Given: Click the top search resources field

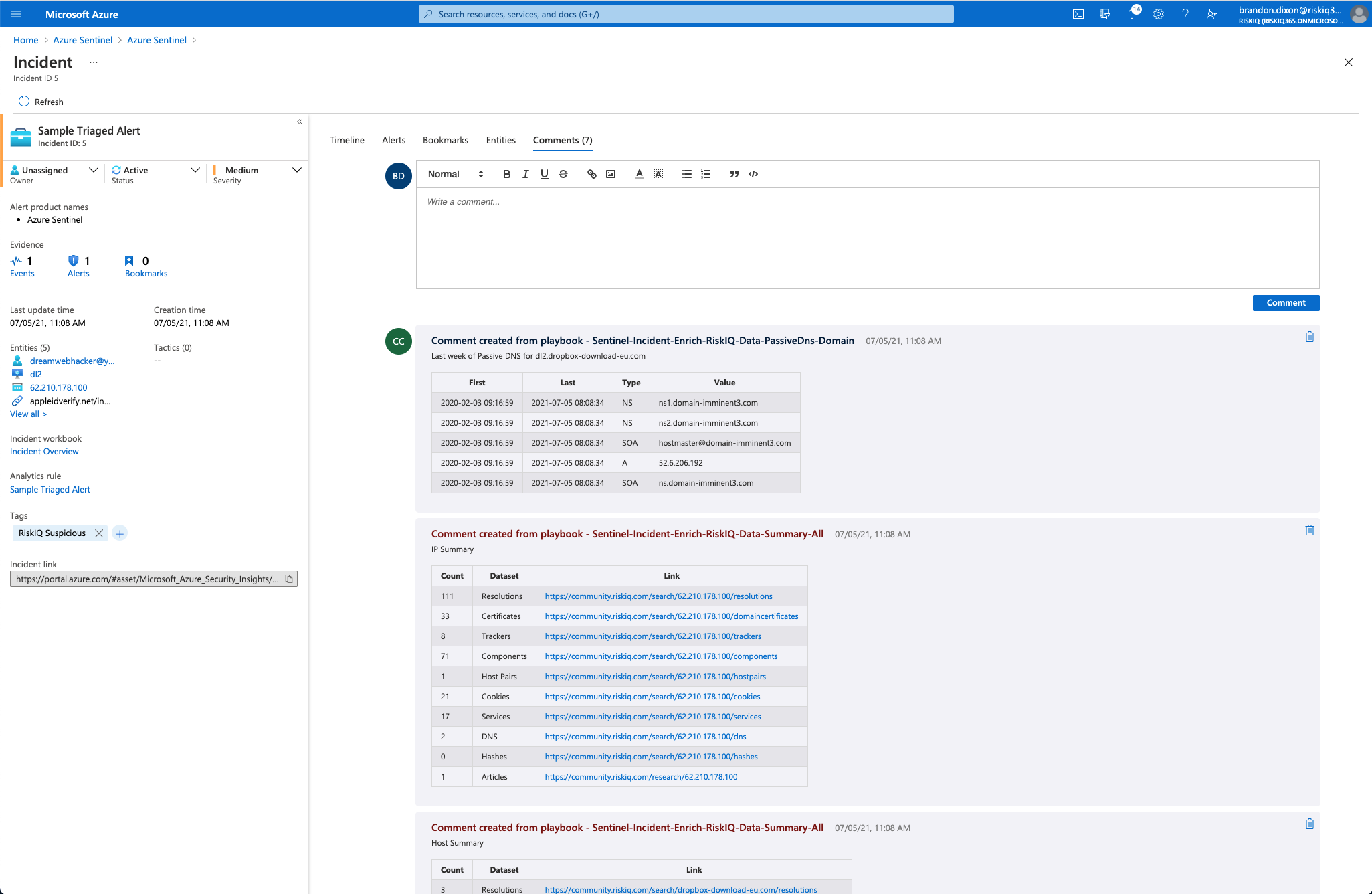Looking at the screenshot, I should click(x=686, y=14).
